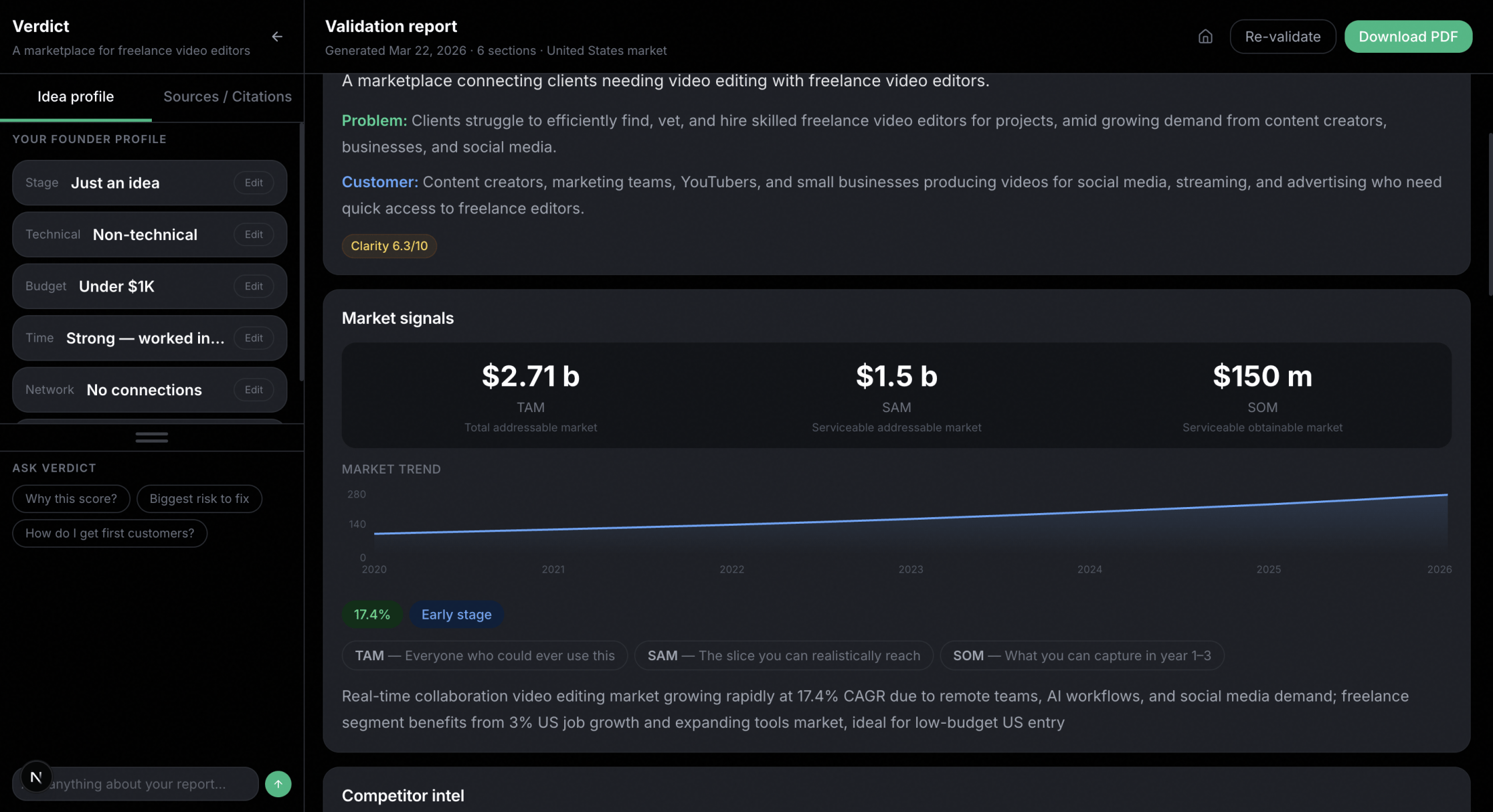
Task: Click the back arrow to collapse sidebar
Action: tap(277, 37)
